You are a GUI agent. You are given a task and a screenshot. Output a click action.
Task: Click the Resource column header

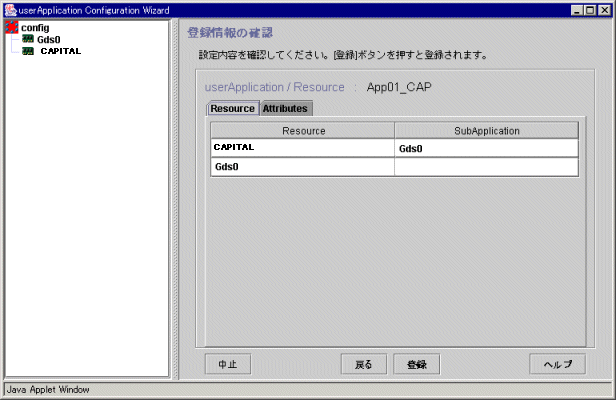pos(302,131)
